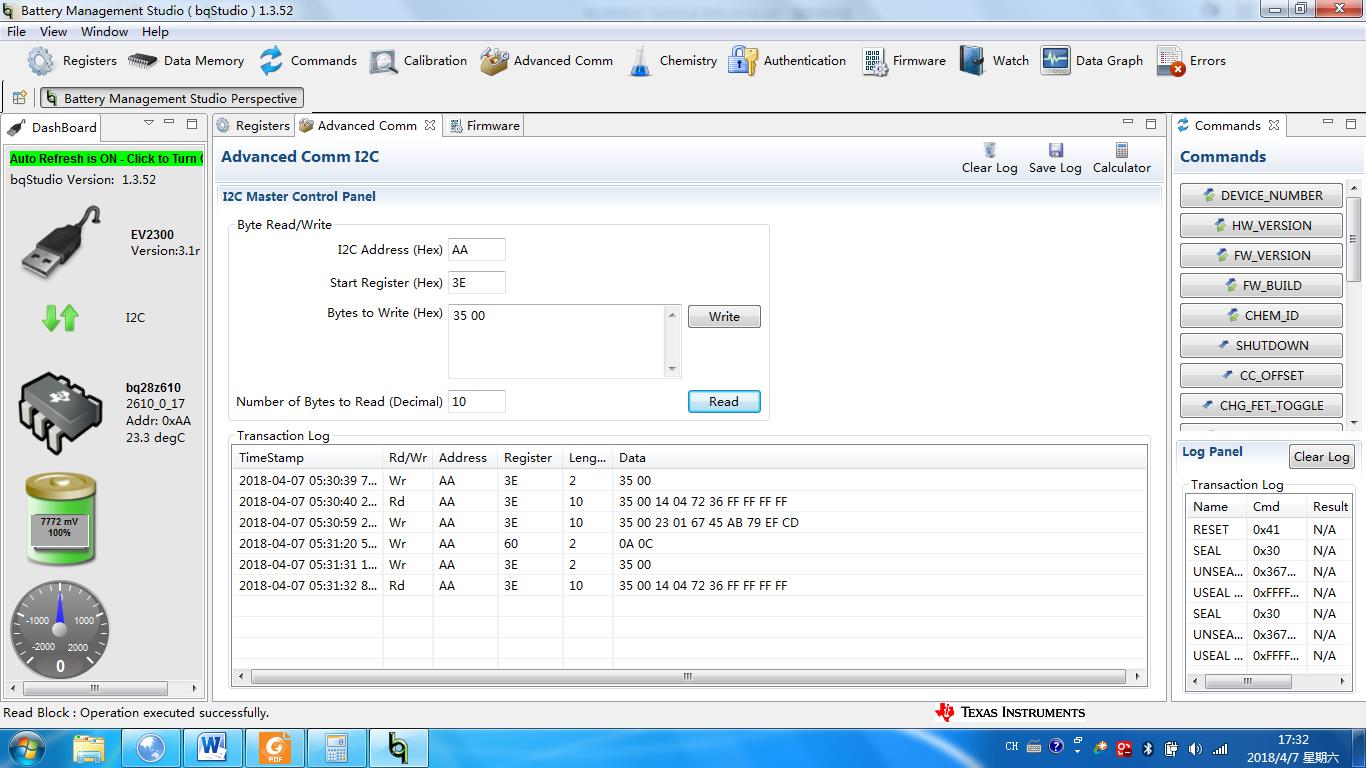The height and width of the screenshot is (768, 1366).
Task: Clear the Commands Log Panel
Action: click(1321, 456)
